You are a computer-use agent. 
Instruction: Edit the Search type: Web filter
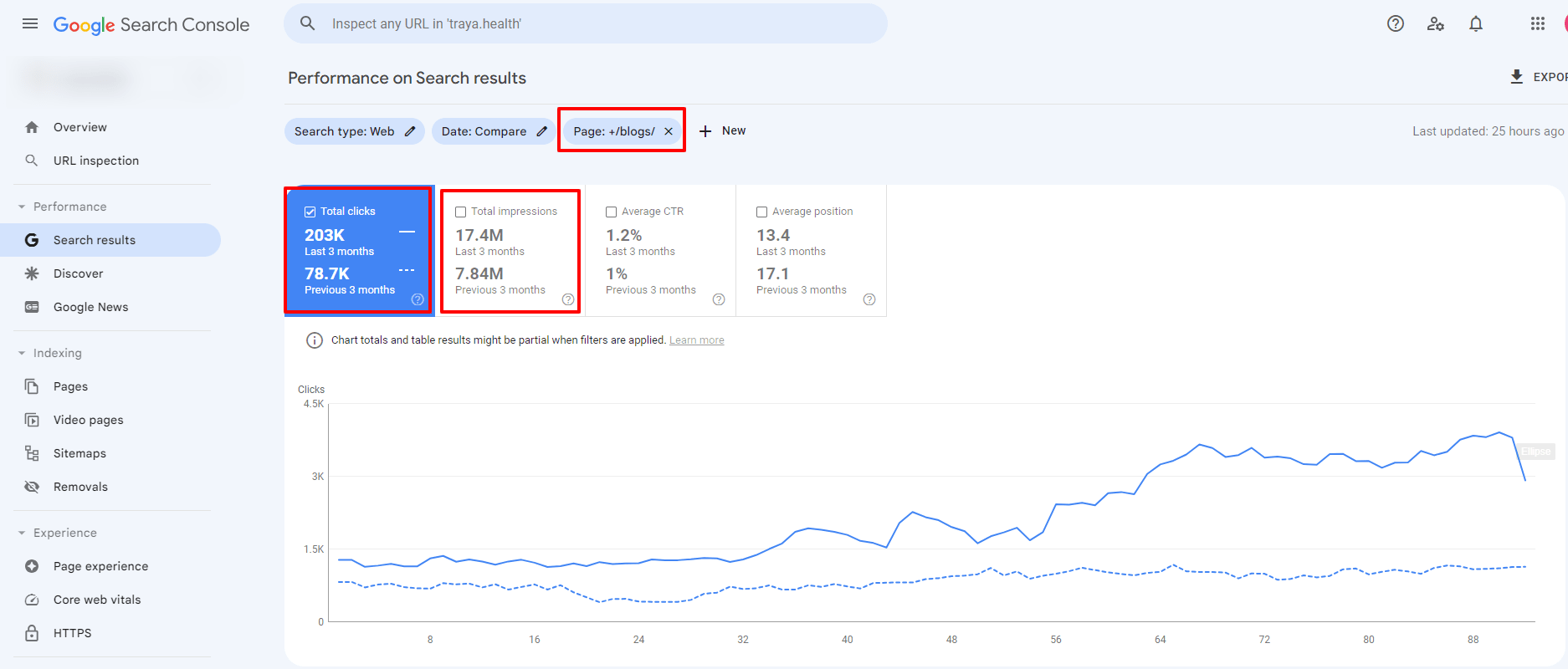click(x=410, y=131)
